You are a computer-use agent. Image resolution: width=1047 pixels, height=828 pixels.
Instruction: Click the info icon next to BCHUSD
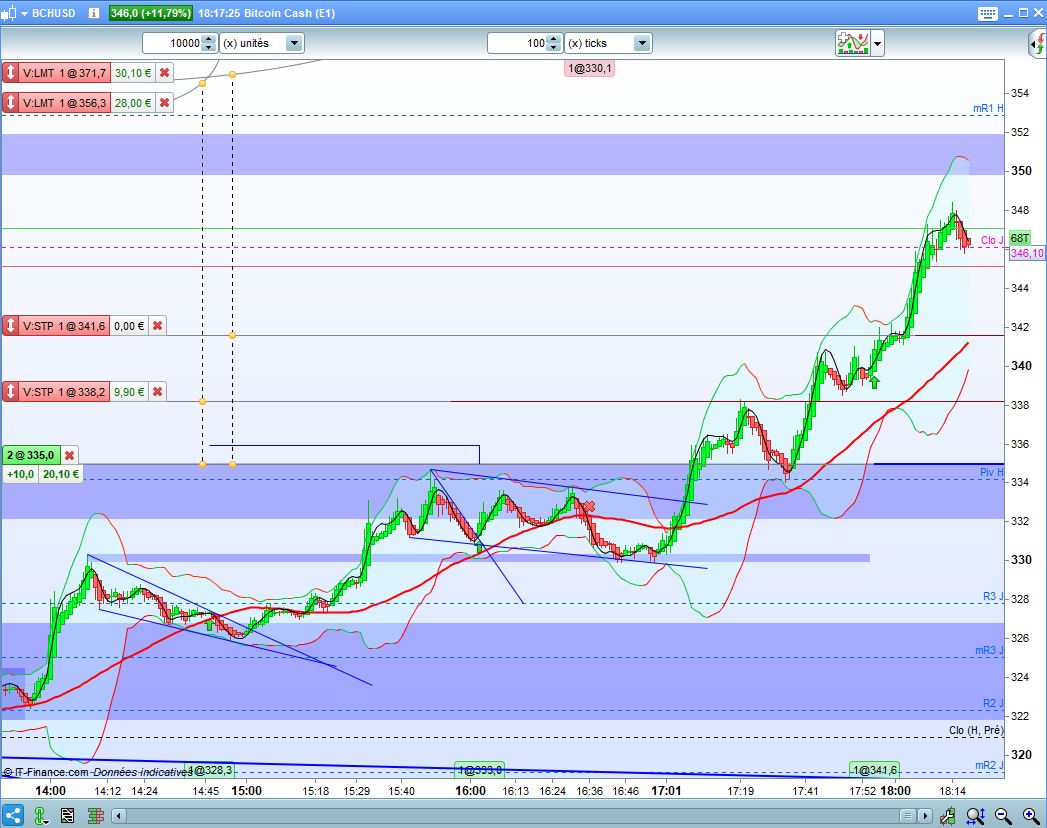(93, 14)
